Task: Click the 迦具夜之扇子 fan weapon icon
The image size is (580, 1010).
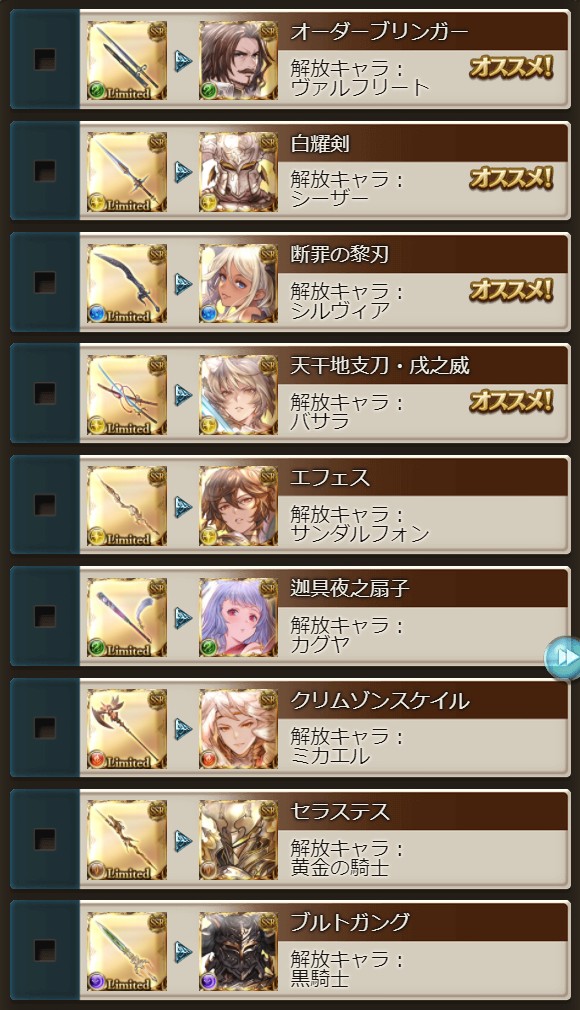Action: pyautogui.click(x=127, y=618)
